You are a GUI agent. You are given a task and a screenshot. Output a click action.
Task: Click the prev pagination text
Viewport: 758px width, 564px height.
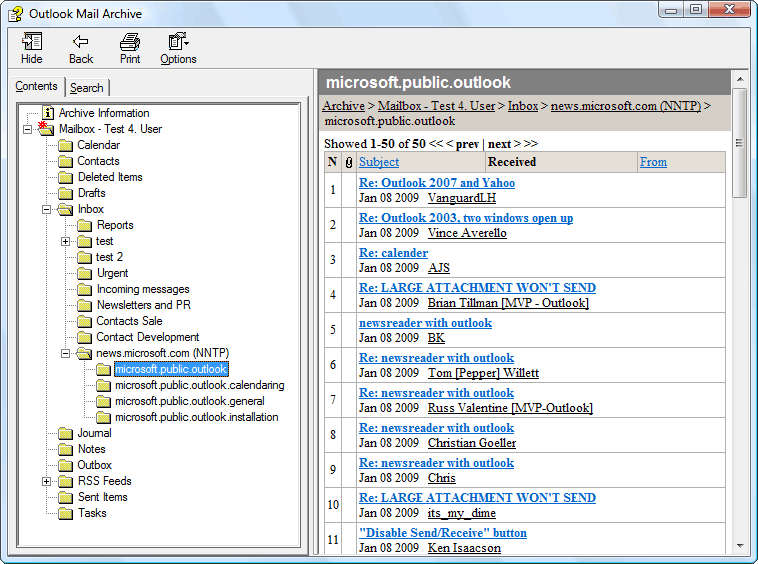[467, 144]
